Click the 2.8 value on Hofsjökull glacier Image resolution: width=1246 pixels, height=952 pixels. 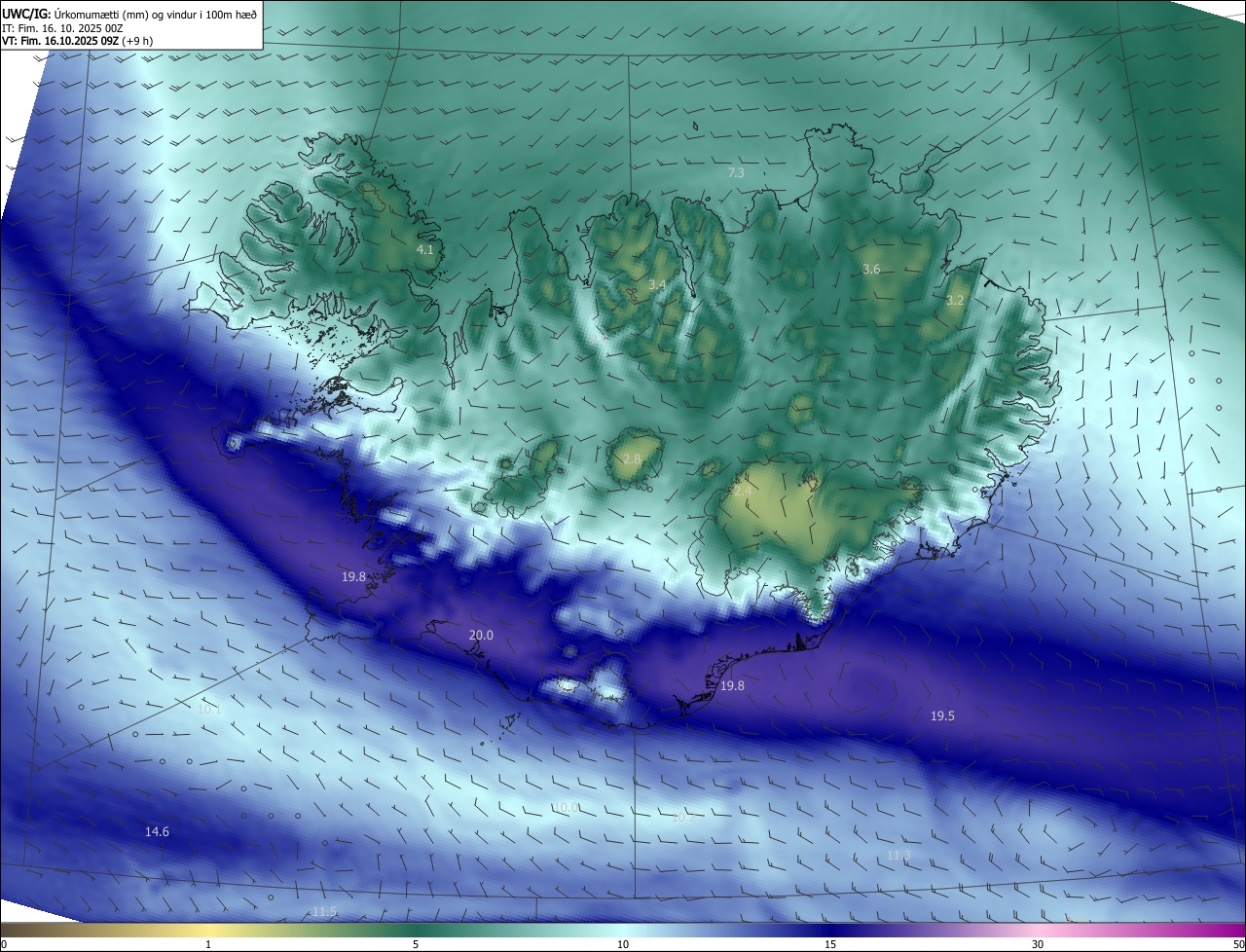coord(632,458)
